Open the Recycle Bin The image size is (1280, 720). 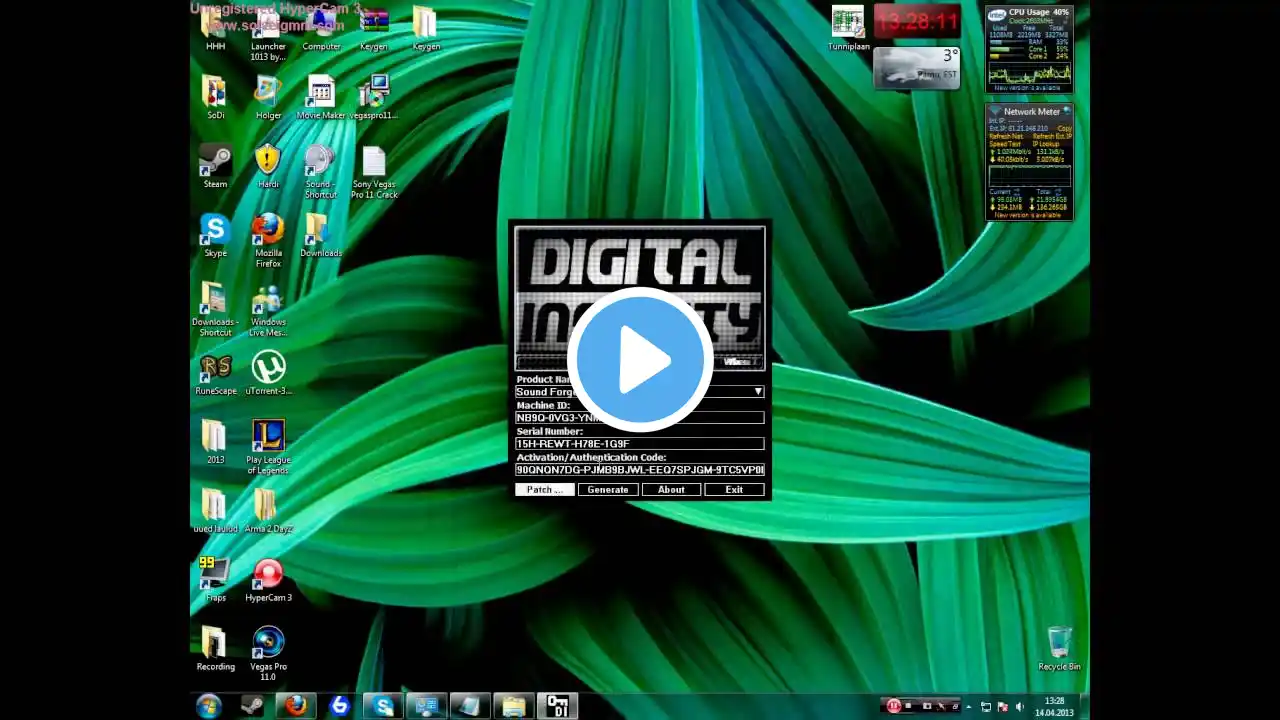[1059, 643]
